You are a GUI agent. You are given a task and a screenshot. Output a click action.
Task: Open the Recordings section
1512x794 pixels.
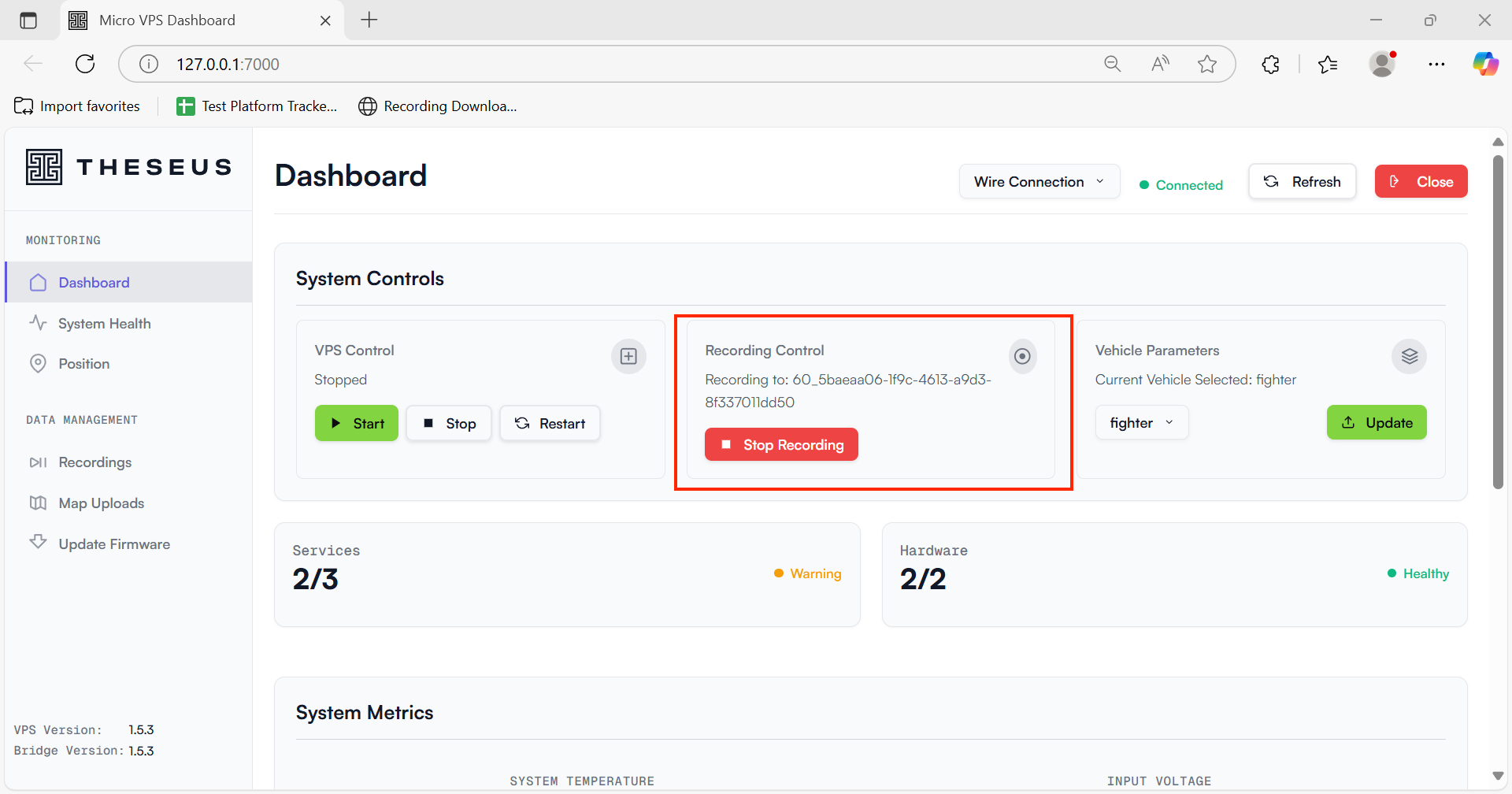94,462
